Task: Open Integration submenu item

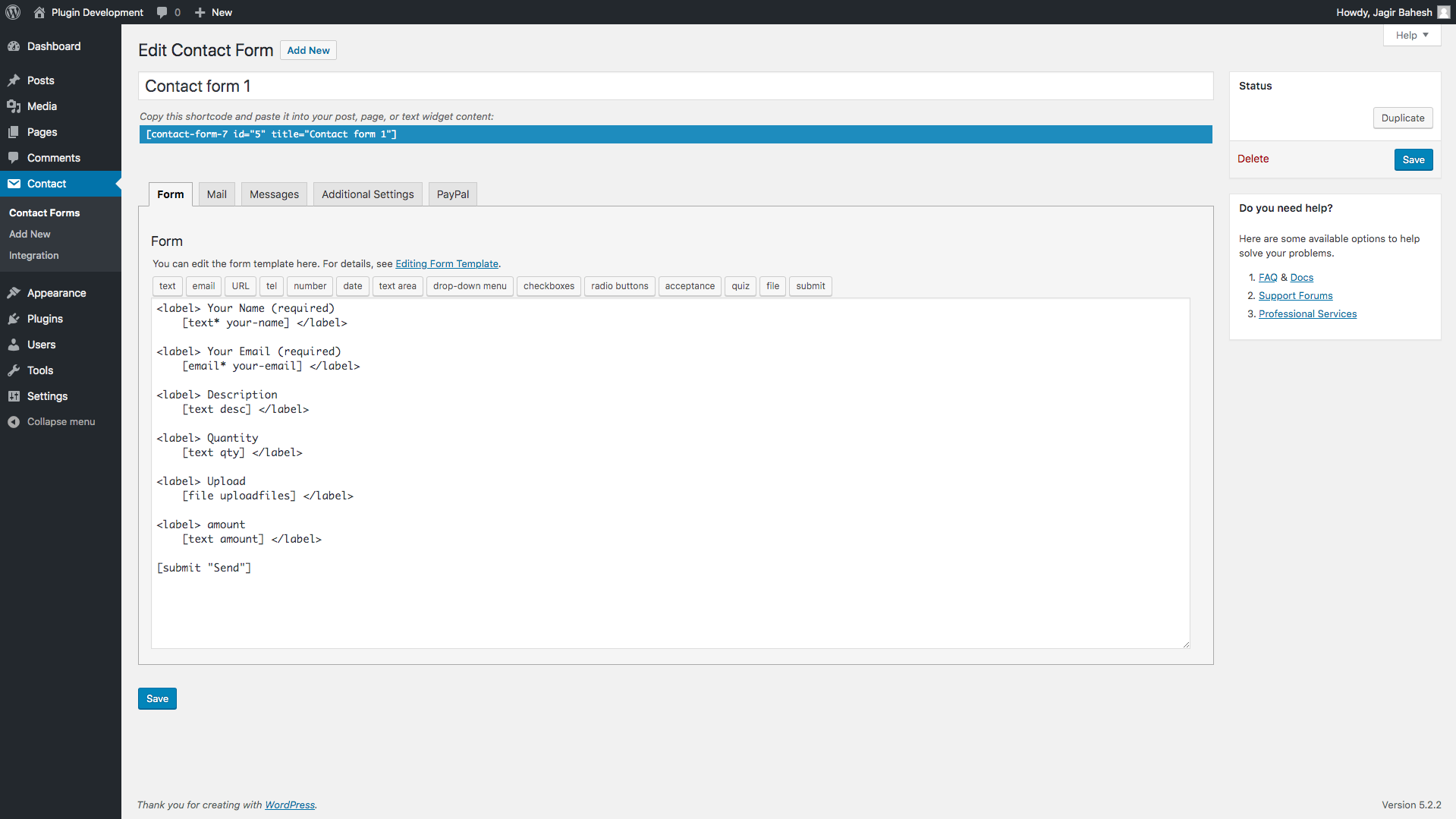Action: point(33,256)
